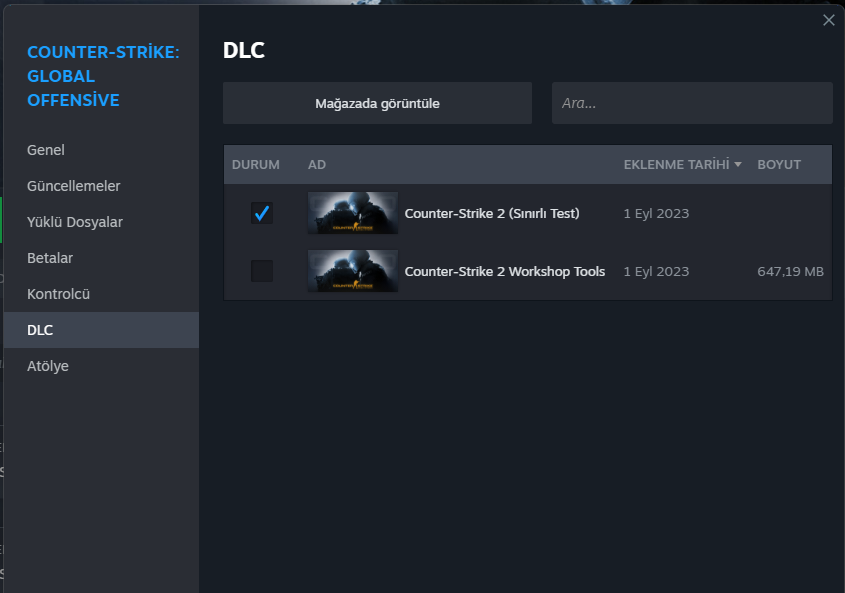Sort by AD column header

tap(317, 164)
